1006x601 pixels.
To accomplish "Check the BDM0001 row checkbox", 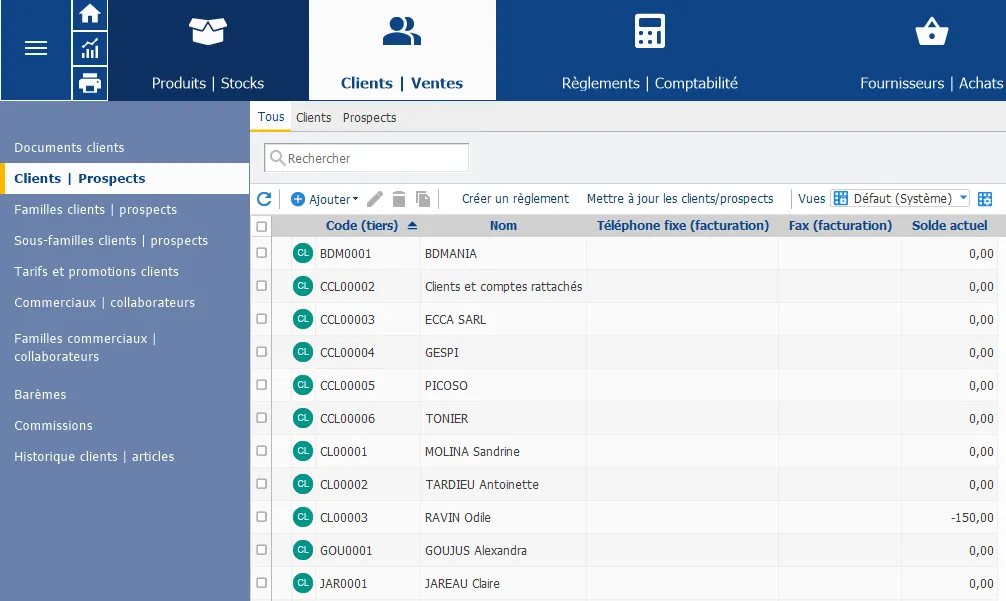I will tap(261, 253).
